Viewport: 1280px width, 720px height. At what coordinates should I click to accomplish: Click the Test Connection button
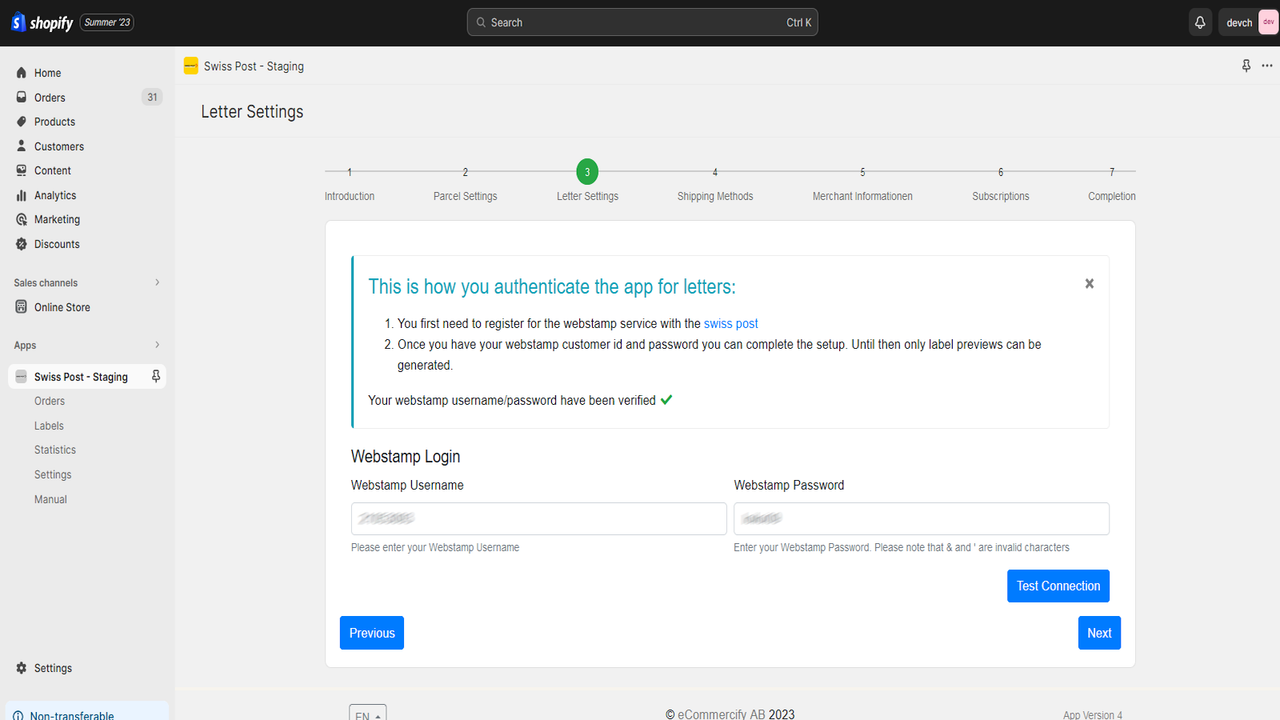pos(1058,585)
